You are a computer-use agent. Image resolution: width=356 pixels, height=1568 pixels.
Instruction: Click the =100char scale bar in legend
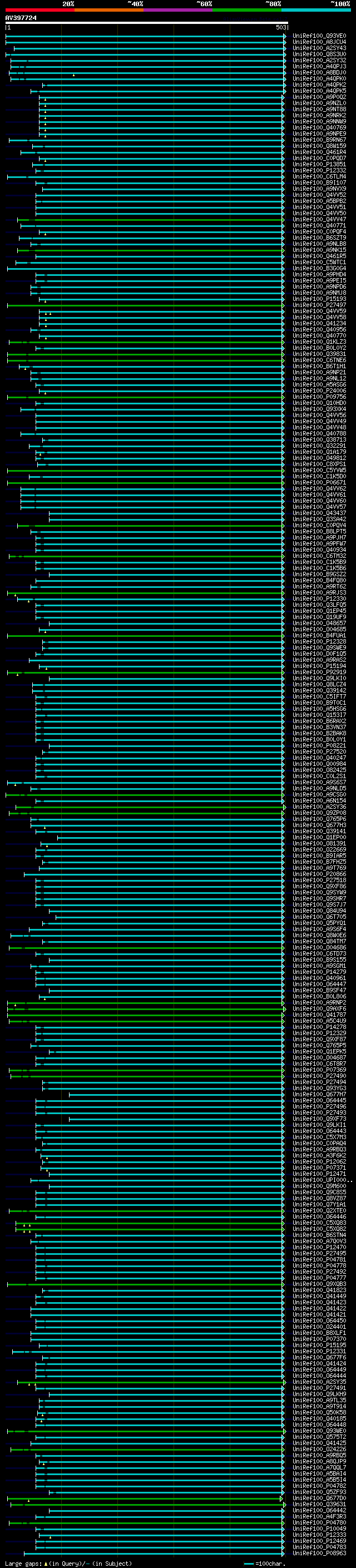point(248,1564)
